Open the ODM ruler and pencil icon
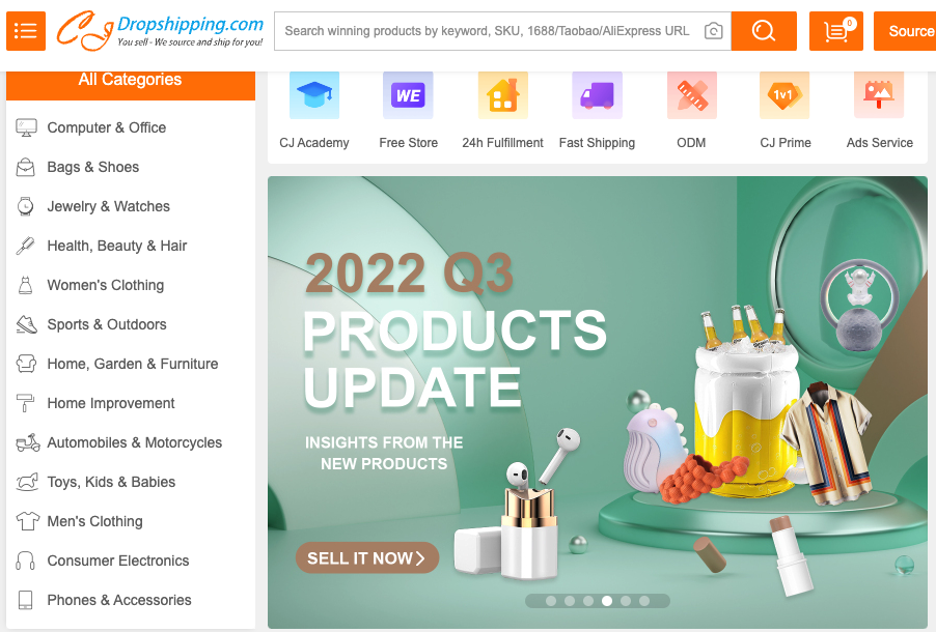936x632 pixels. point(691,95)
